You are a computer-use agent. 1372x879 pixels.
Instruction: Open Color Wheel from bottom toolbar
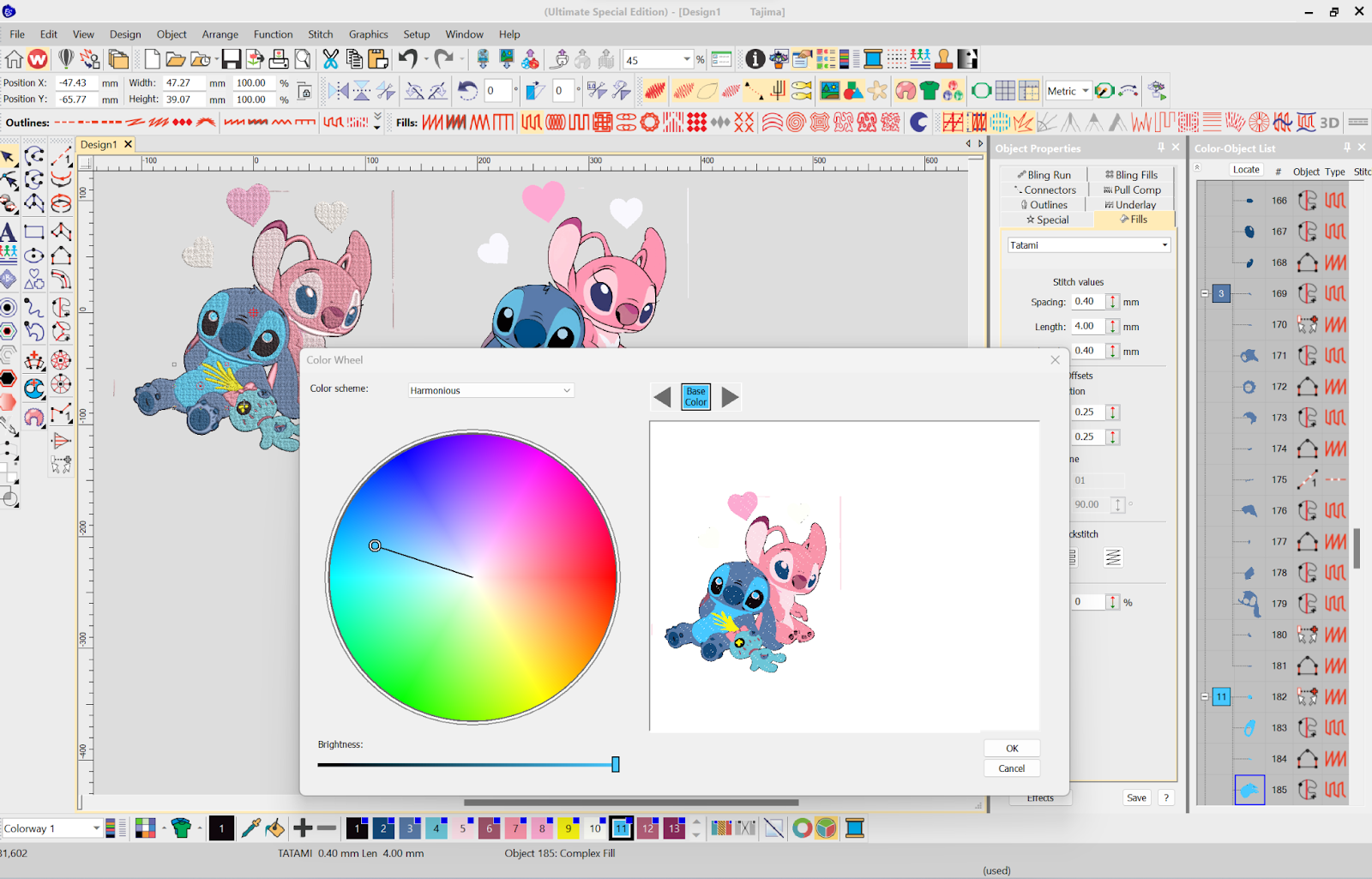point(826,828)
